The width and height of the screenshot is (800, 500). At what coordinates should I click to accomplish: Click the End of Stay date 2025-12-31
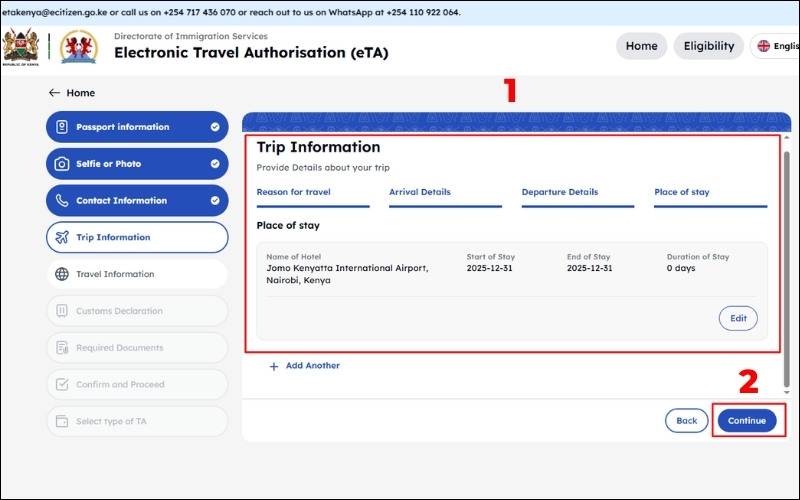pyautogui.click(x=589, y=268)
